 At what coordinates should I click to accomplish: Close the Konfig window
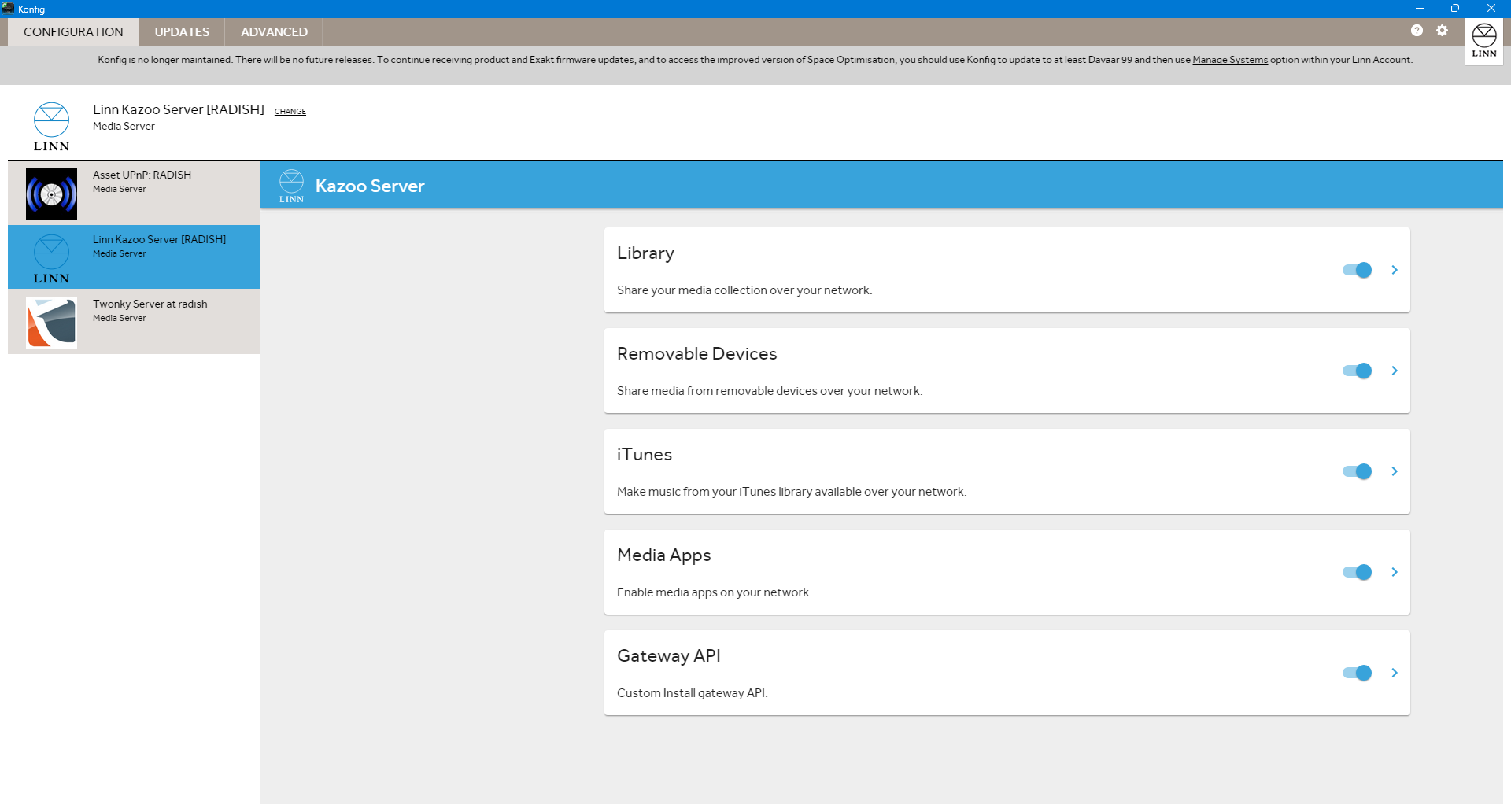point(1491,9)
